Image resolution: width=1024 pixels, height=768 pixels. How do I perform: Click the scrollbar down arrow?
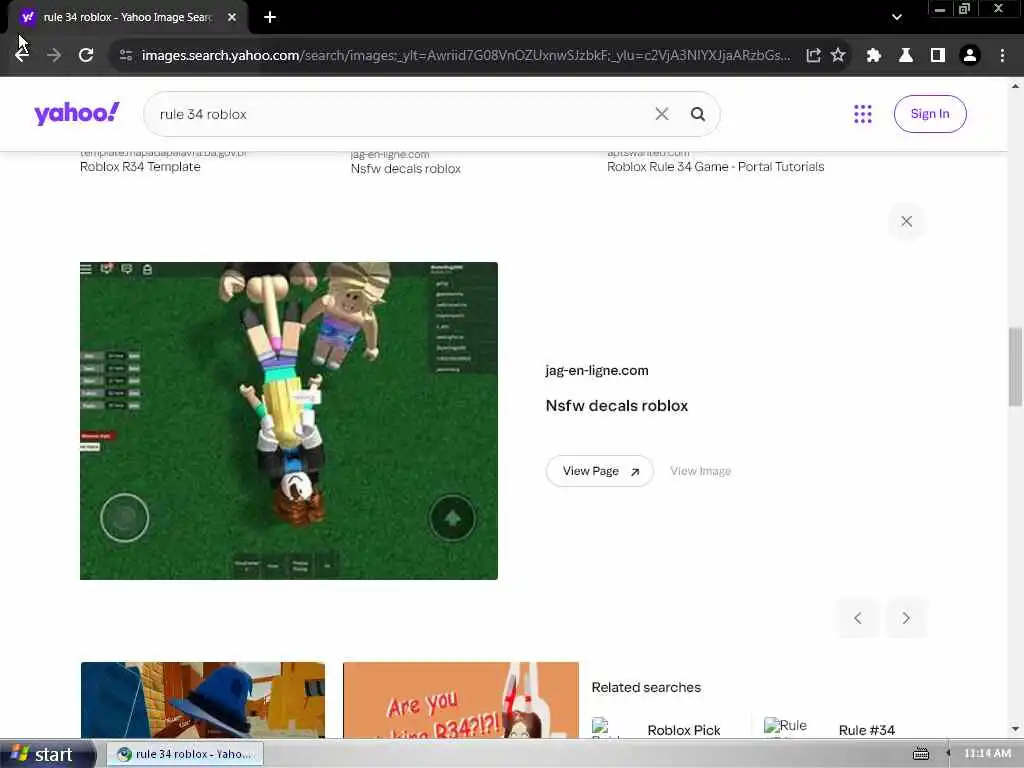(x=1016, y=729)
